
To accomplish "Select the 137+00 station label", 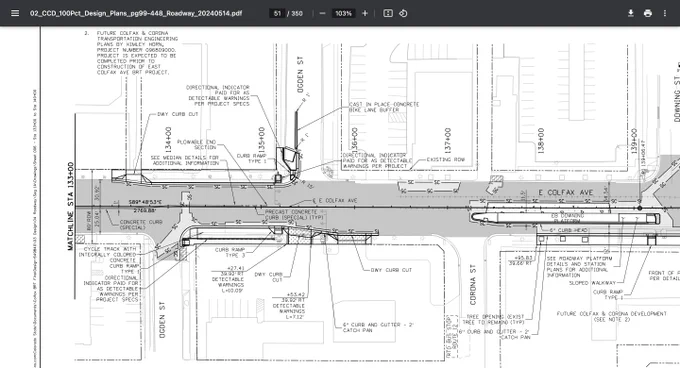I will tap(448, 140).
